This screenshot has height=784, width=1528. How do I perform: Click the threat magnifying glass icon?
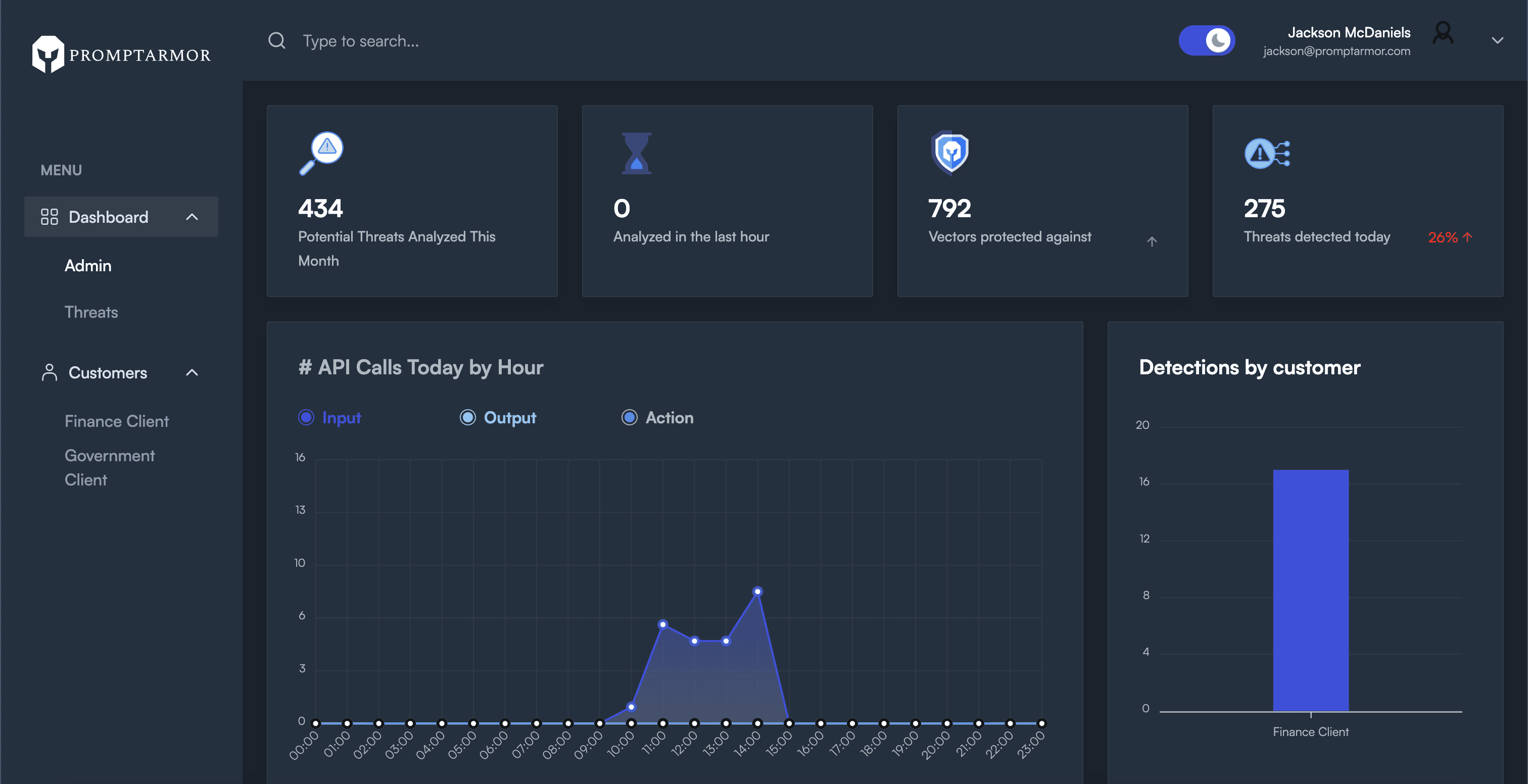[321, 153]
